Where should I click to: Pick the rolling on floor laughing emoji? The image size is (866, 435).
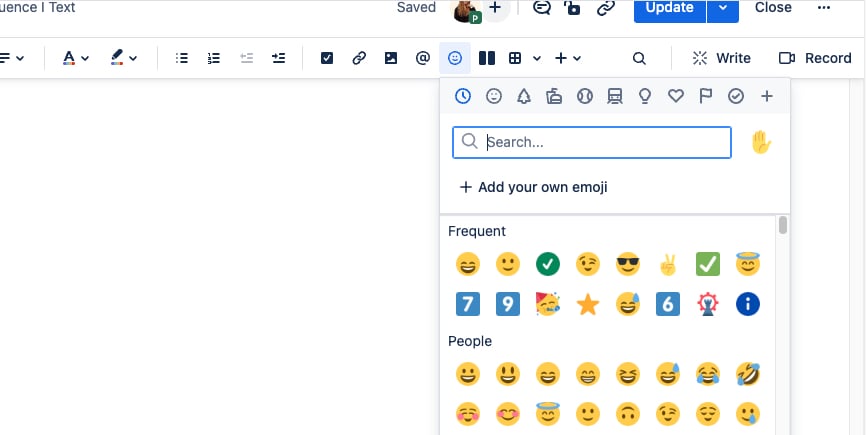748,374
